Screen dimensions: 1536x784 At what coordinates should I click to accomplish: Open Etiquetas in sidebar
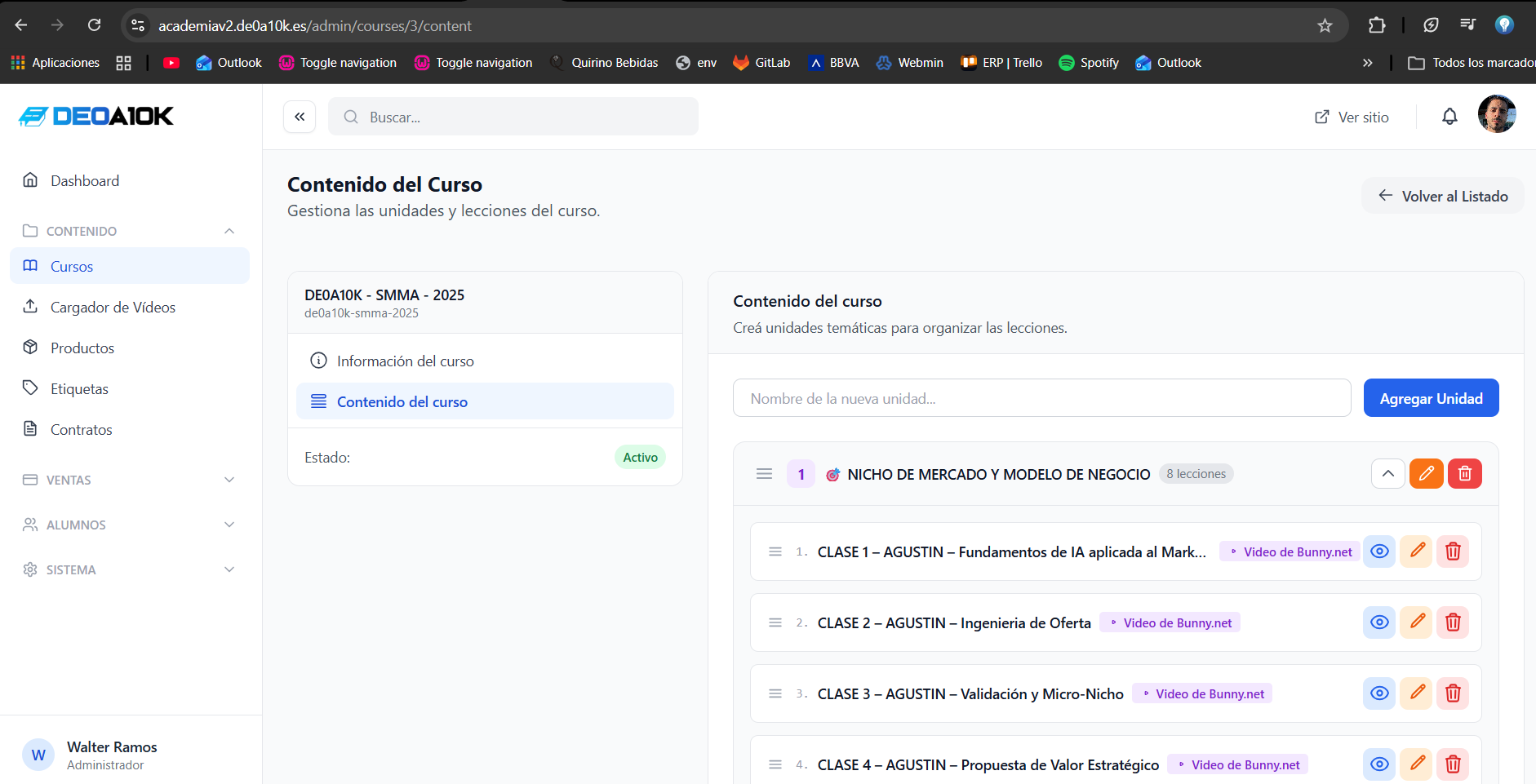tap(129, 388)
